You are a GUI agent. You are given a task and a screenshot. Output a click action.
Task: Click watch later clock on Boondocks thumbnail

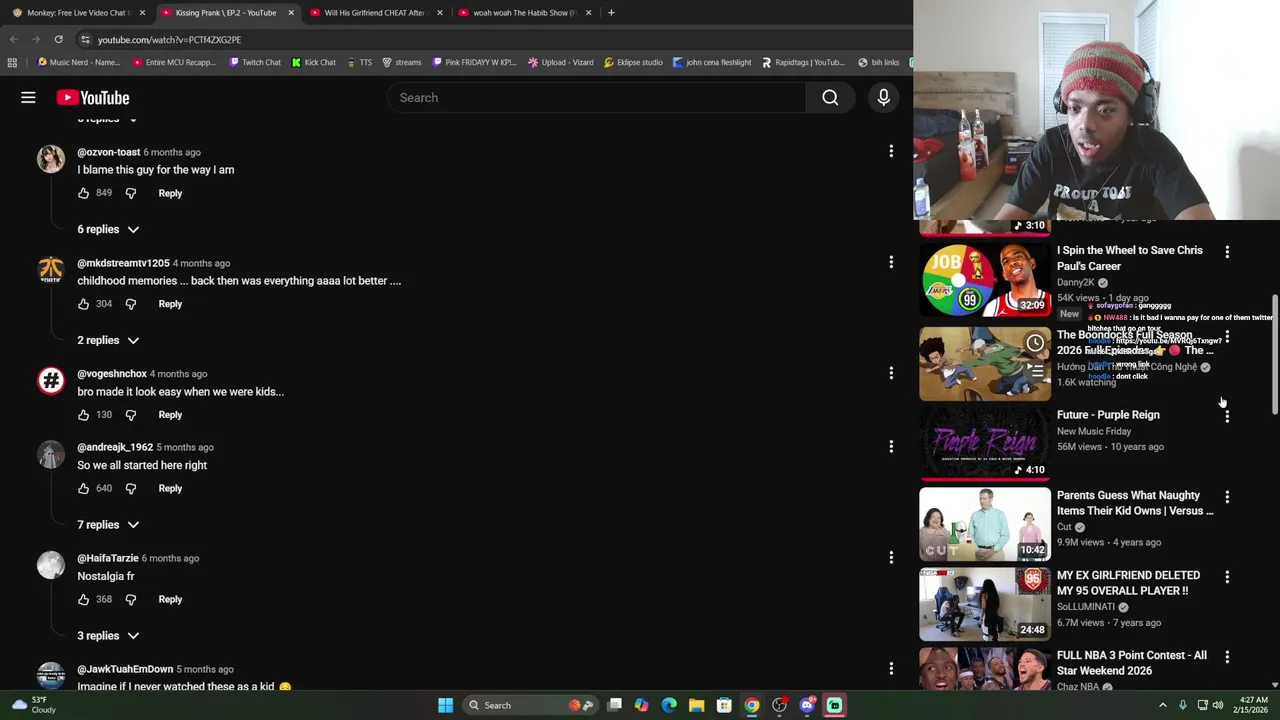tap(1035, 344)
